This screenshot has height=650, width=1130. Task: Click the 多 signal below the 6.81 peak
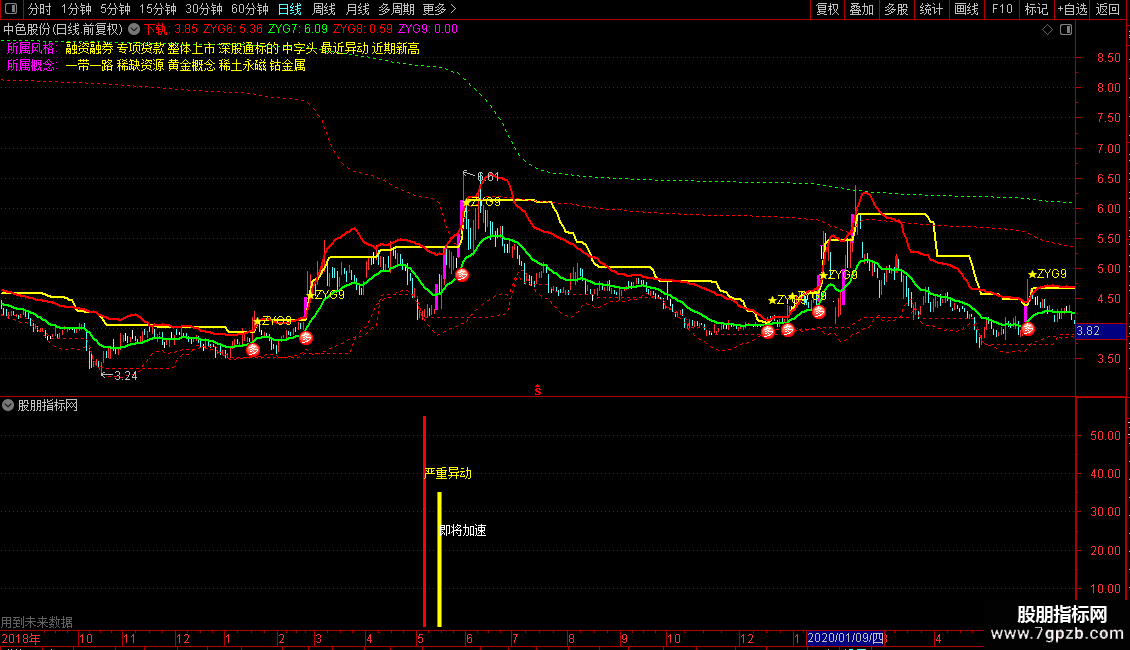tap(462, 275)
